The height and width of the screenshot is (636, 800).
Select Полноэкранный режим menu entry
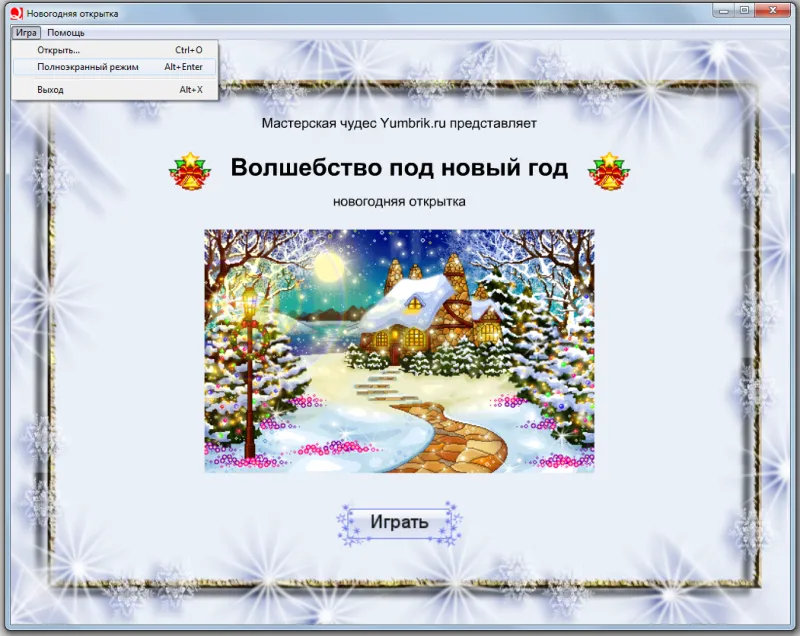115,67
